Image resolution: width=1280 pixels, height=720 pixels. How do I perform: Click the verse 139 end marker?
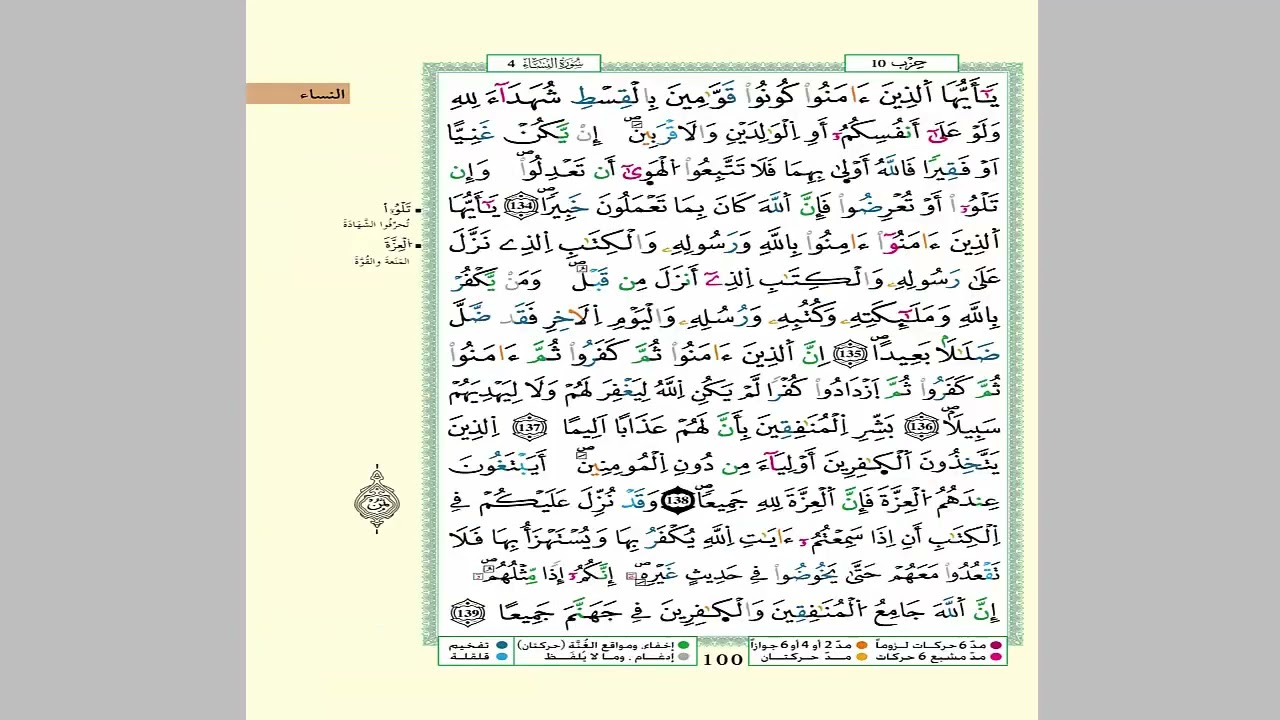pos(468,610)
